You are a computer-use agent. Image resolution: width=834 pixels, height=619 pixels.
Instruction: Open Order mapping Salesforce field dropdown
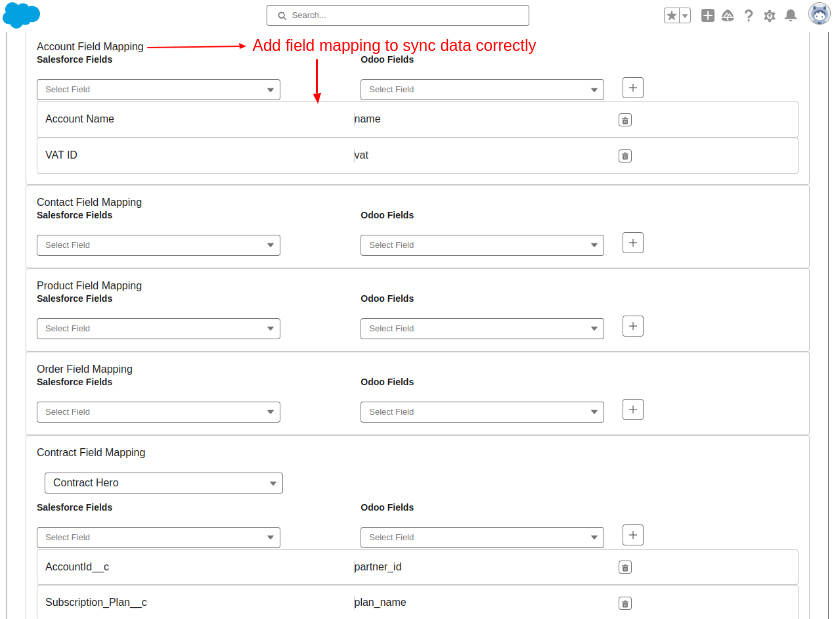click(159, 412)
